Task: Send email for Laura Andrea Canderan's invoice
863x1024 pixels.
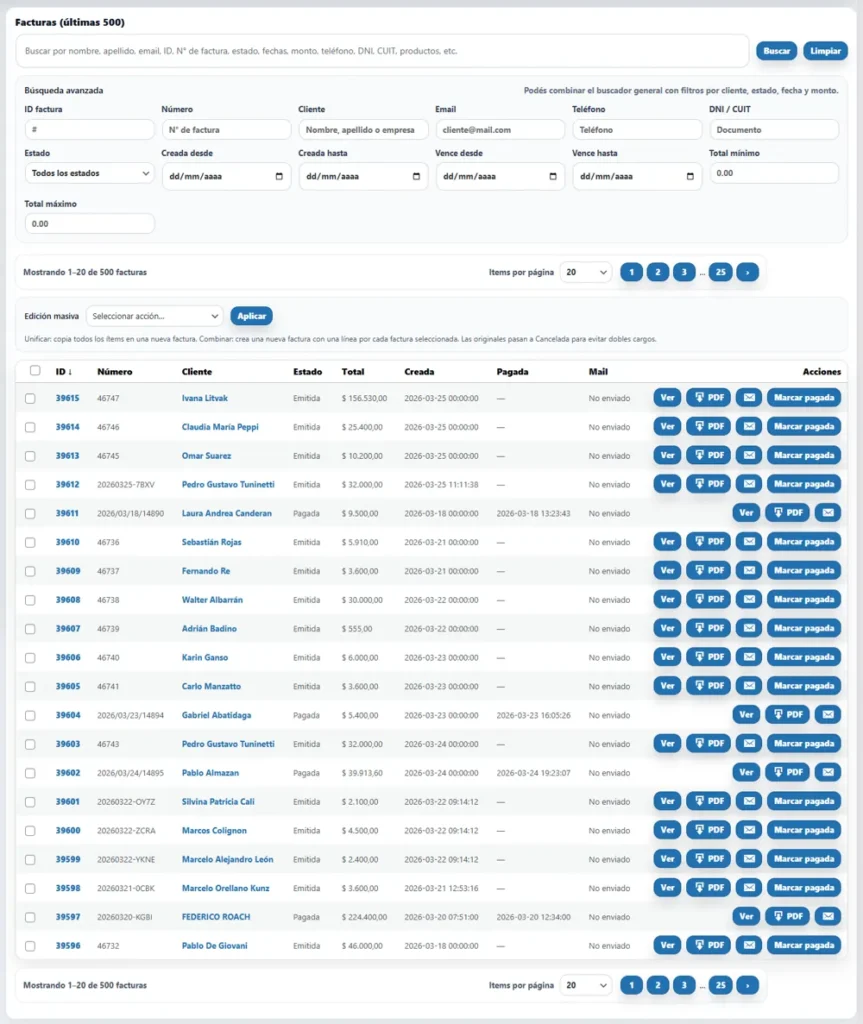Action: point(827,513)
